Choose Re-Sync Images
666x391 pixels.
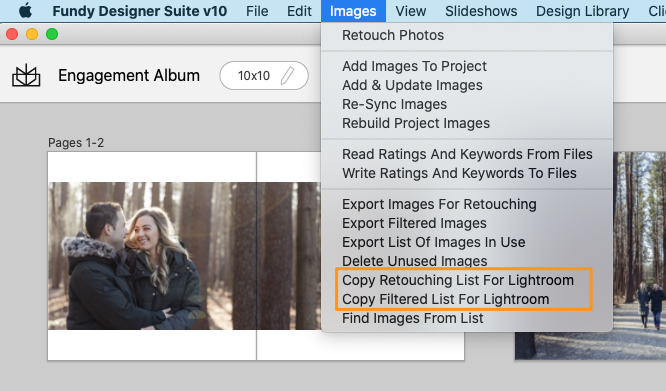(467, 104)
